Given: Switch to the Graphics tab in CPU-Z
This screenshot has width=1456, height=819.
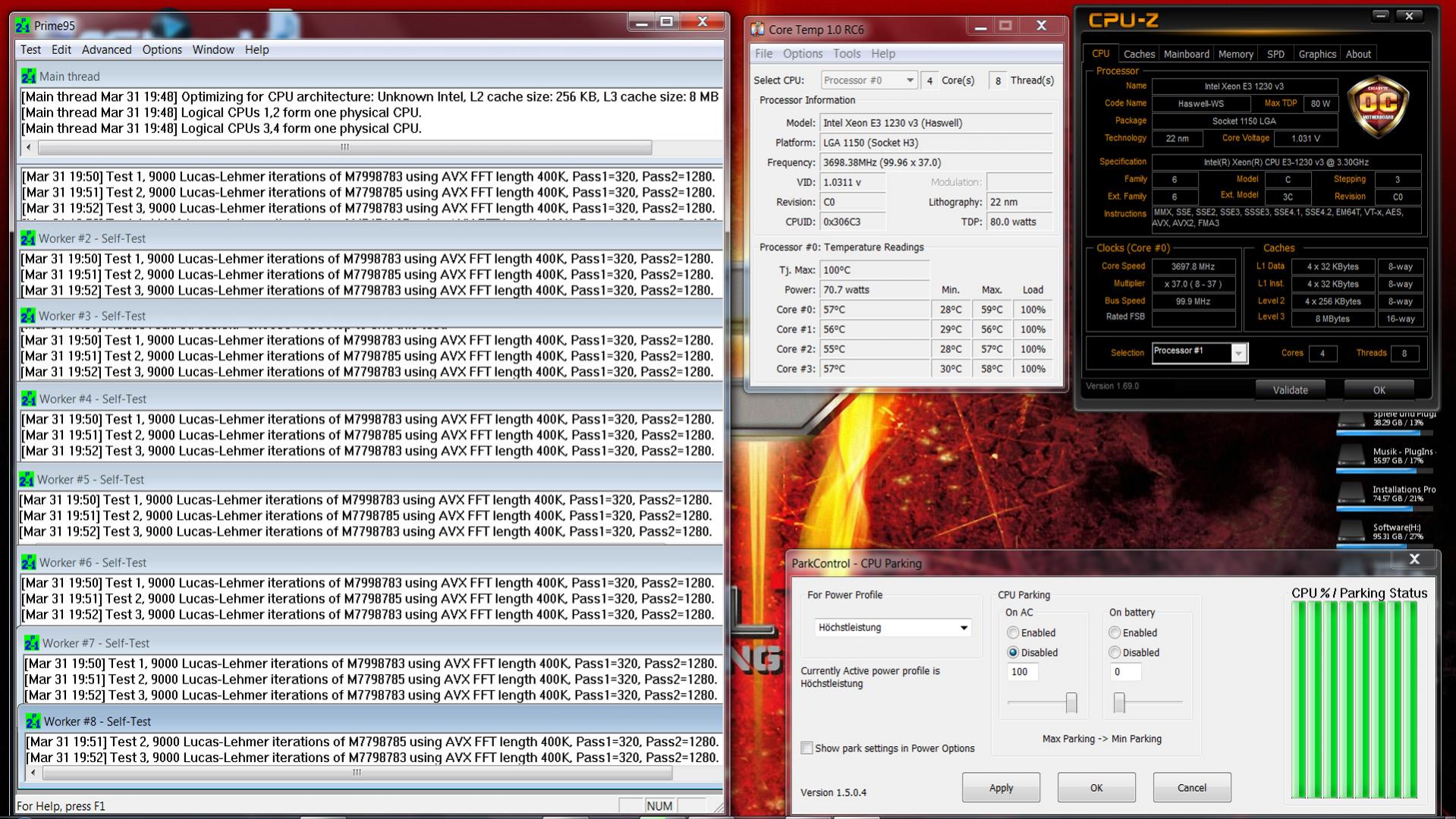Looking at the screenshot, I should [x=1317, y=54].
